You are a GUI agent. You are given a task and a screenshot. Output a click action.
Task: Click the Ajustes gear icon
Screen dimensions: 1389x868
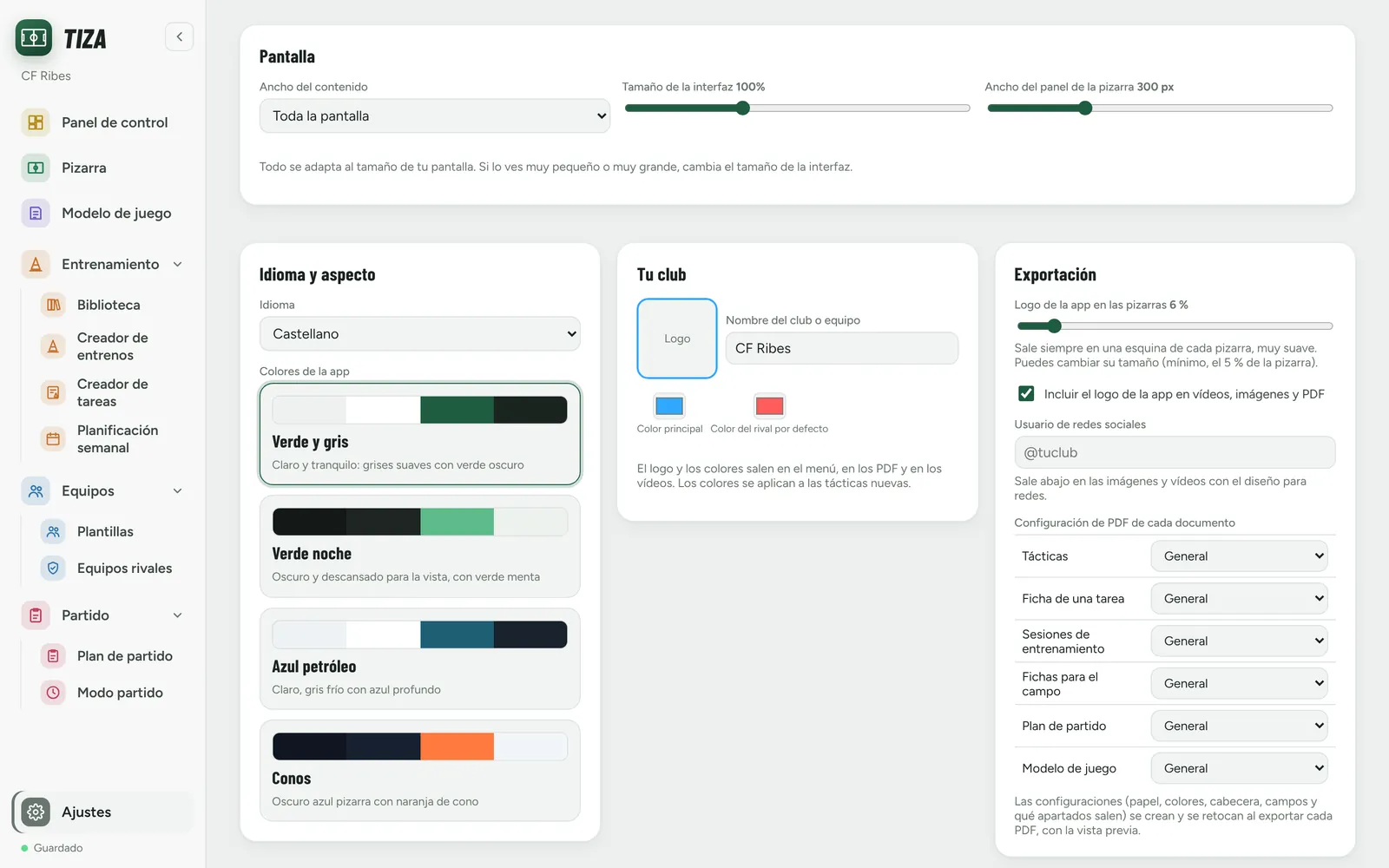tap(36, 812)
